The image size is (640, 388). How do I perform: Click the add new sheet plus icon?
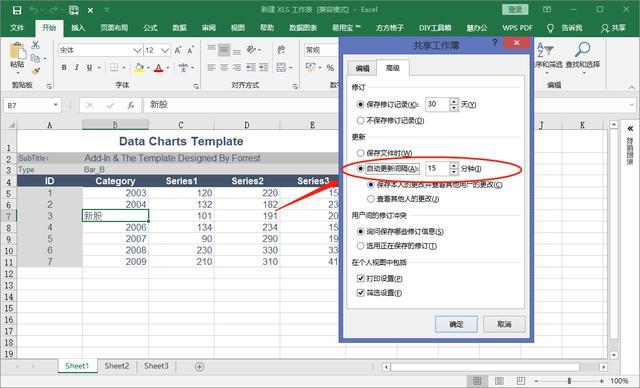(x=199, y=366)
